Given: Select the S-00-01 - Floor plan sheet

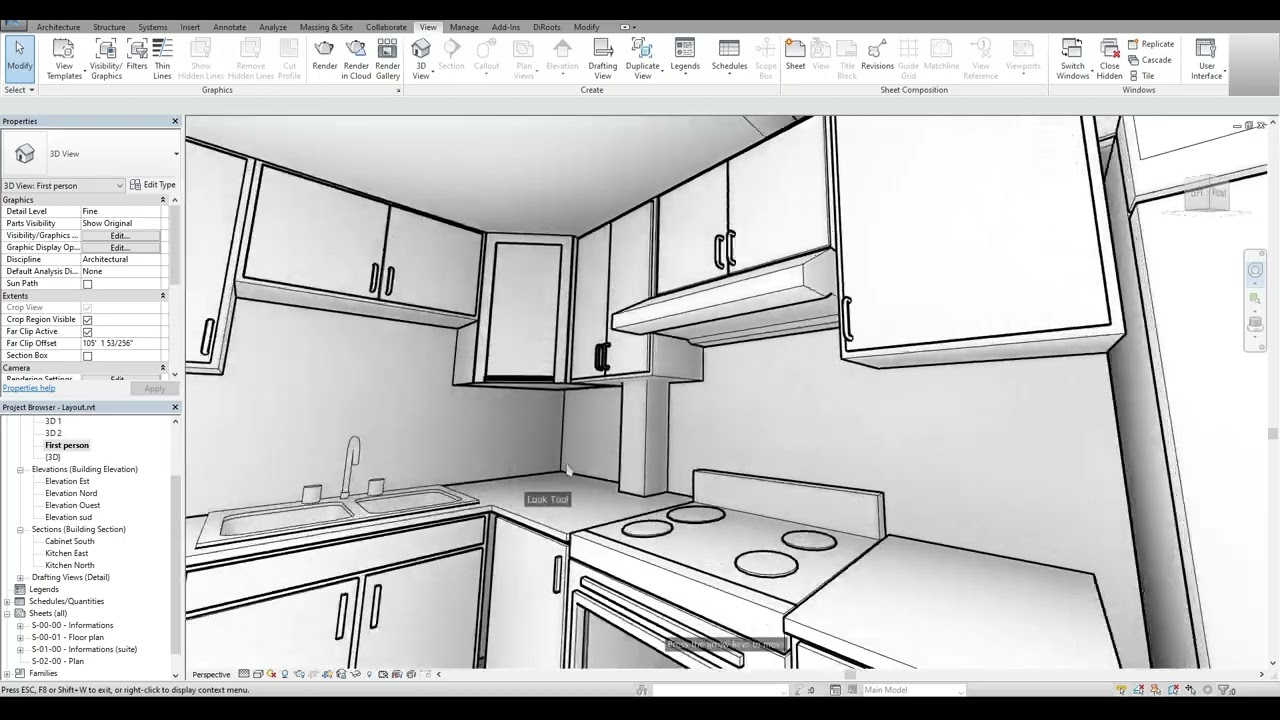Looking at the screenshot, I should pyautogui.click(x=67, y=637).
